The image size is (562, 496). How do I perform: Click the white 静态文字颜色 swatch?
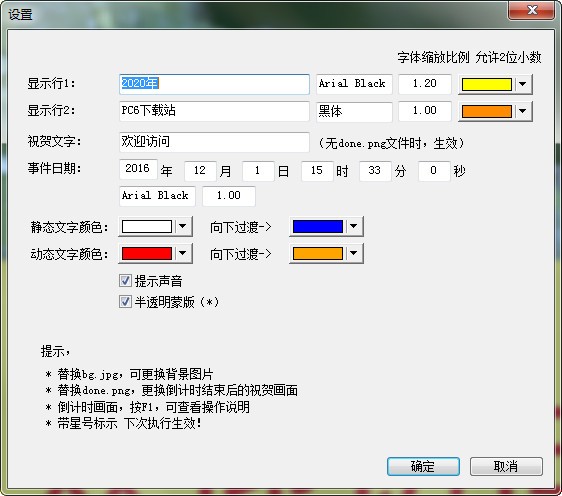[147, 226]
